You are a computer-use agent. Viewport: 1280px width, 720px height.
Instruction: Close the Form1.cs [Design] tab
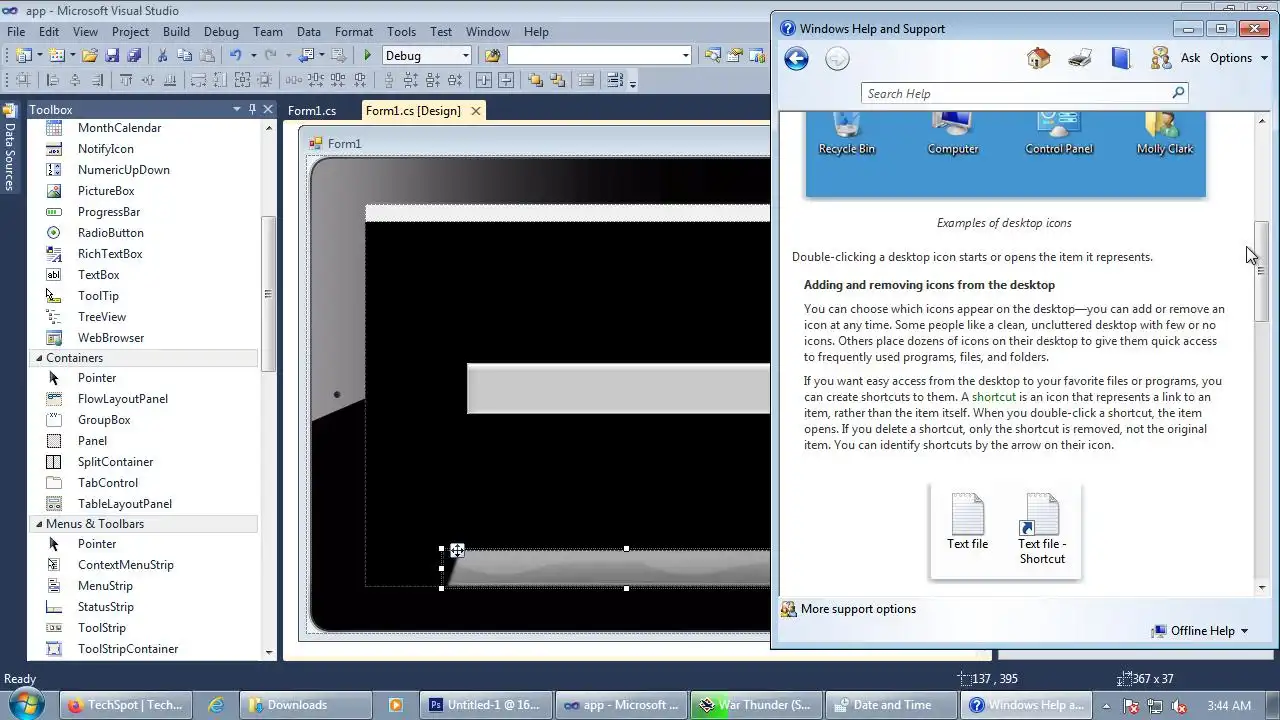point(476,111)
